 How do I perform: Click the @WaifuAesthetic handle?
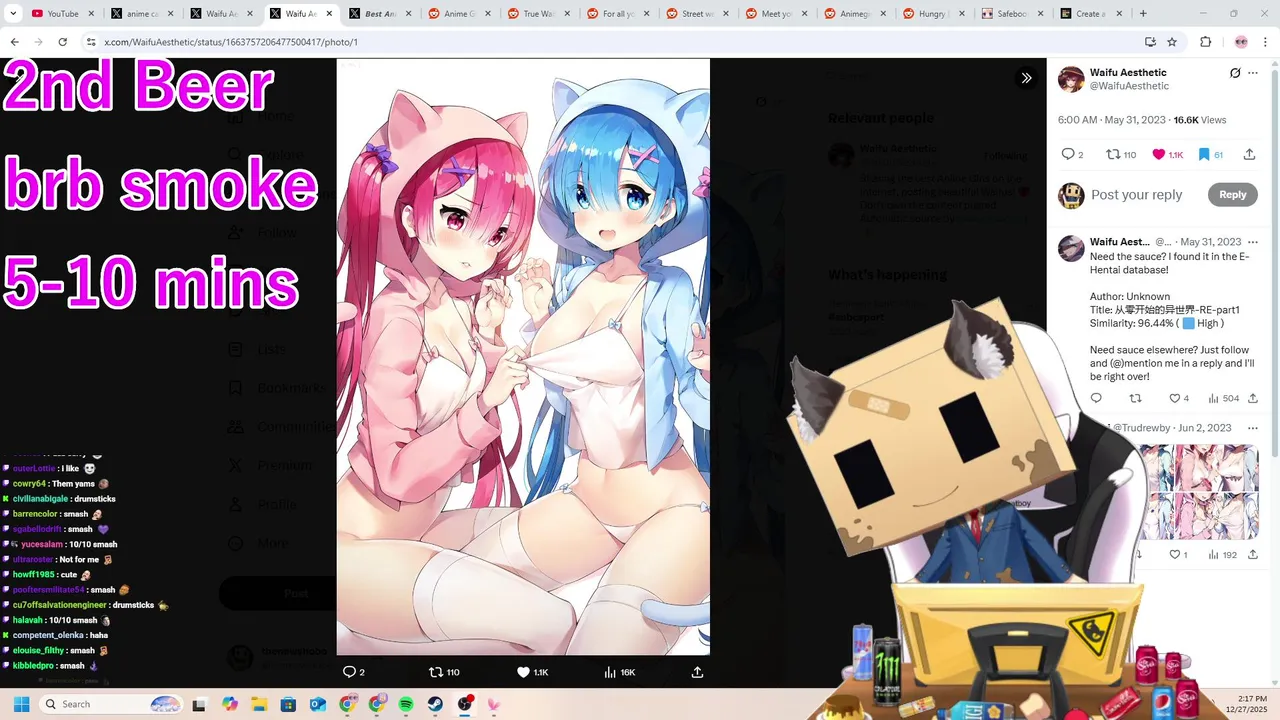(1129, 86)
